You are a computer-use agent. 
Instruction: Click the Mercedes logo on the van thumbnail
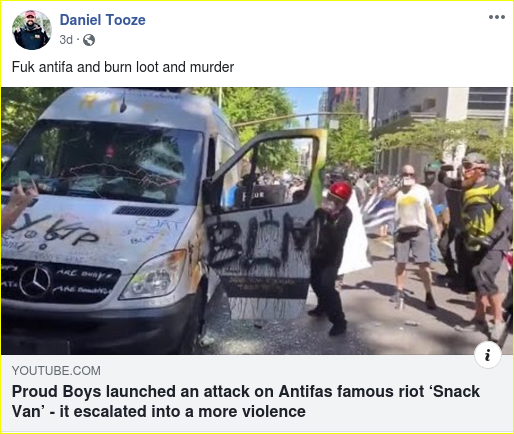pos(35,281)
